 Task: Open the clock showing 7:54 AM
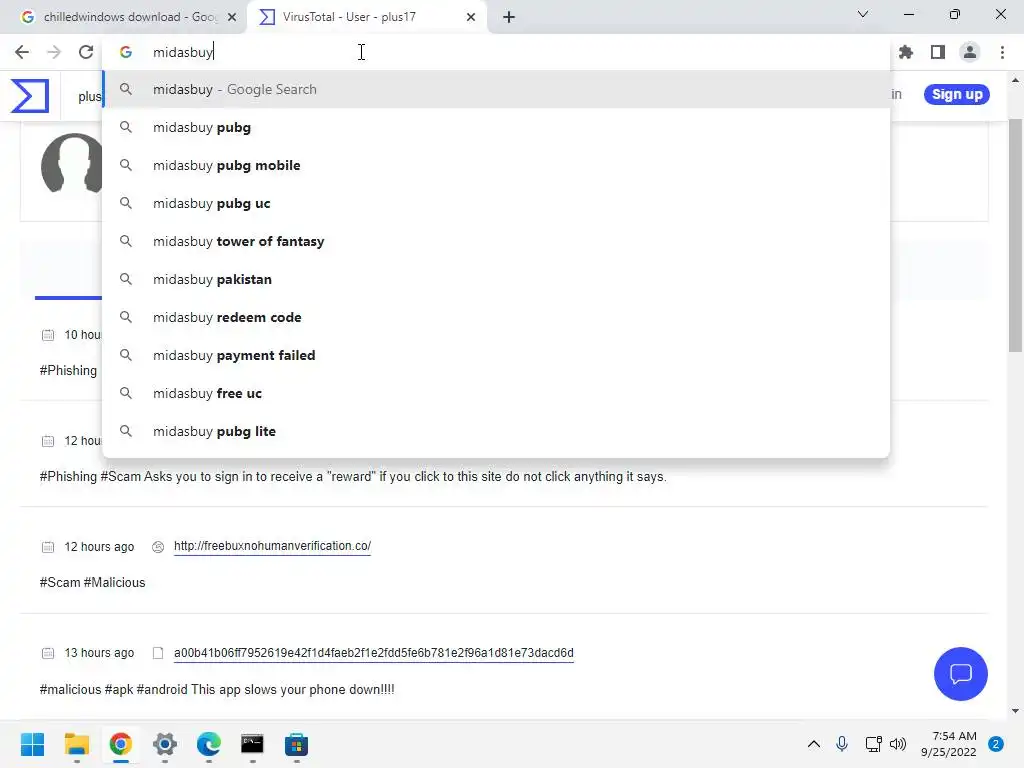(x=948, y=744)
